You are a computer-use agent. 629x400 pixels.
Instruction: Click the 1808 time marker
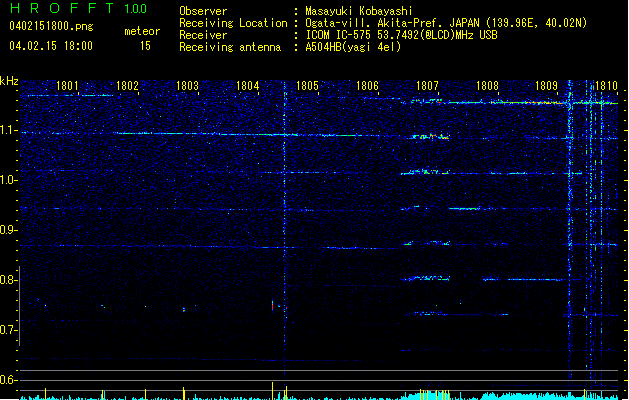pos(487,86)
